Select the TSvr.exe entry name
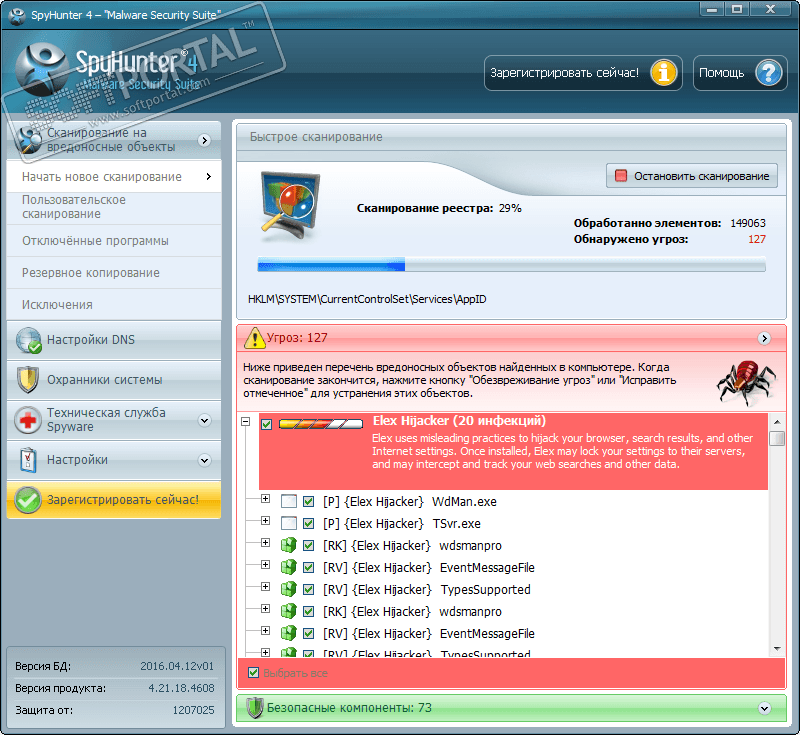The image size is (800, 735). 456,524
